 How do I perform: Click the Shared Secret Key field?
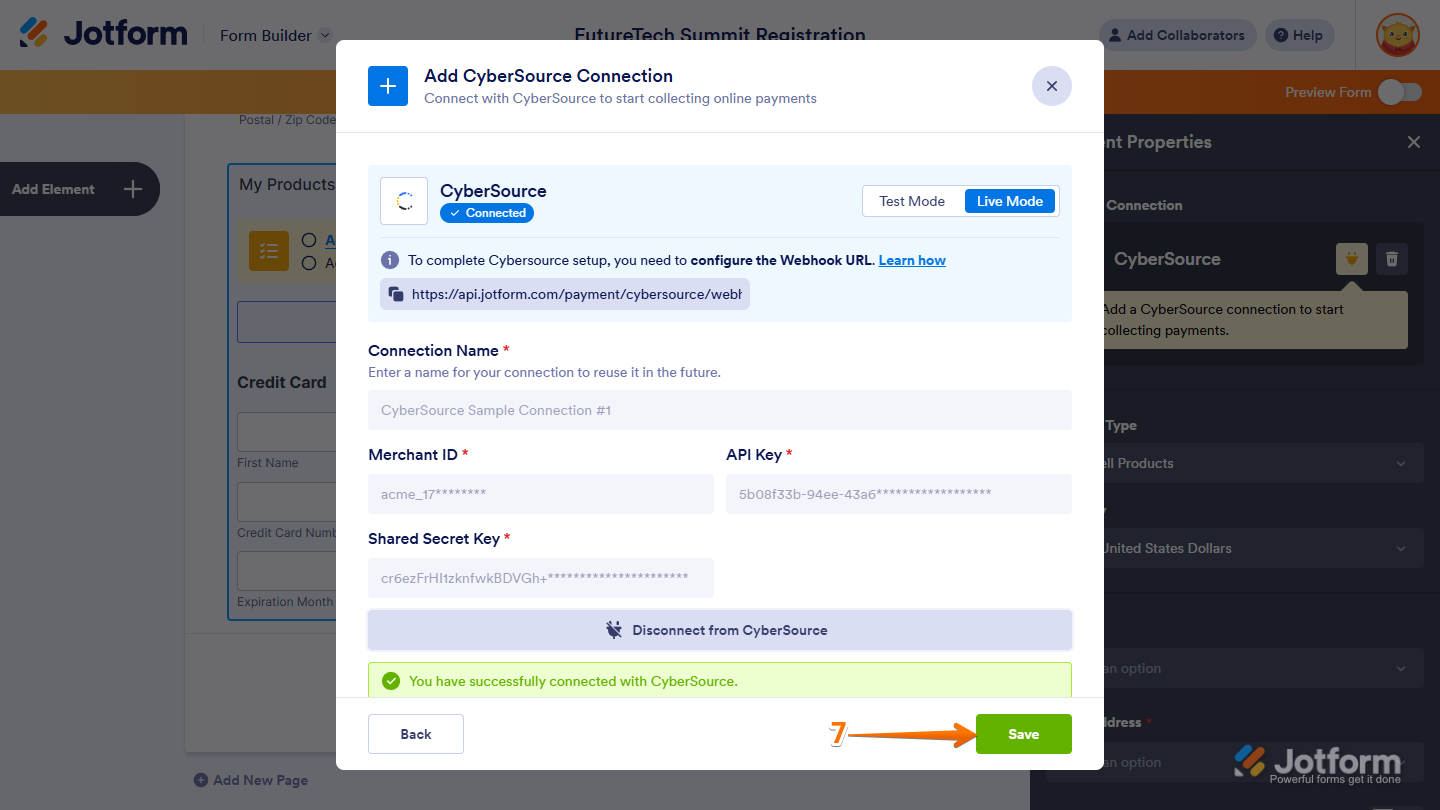pos(541,578)
